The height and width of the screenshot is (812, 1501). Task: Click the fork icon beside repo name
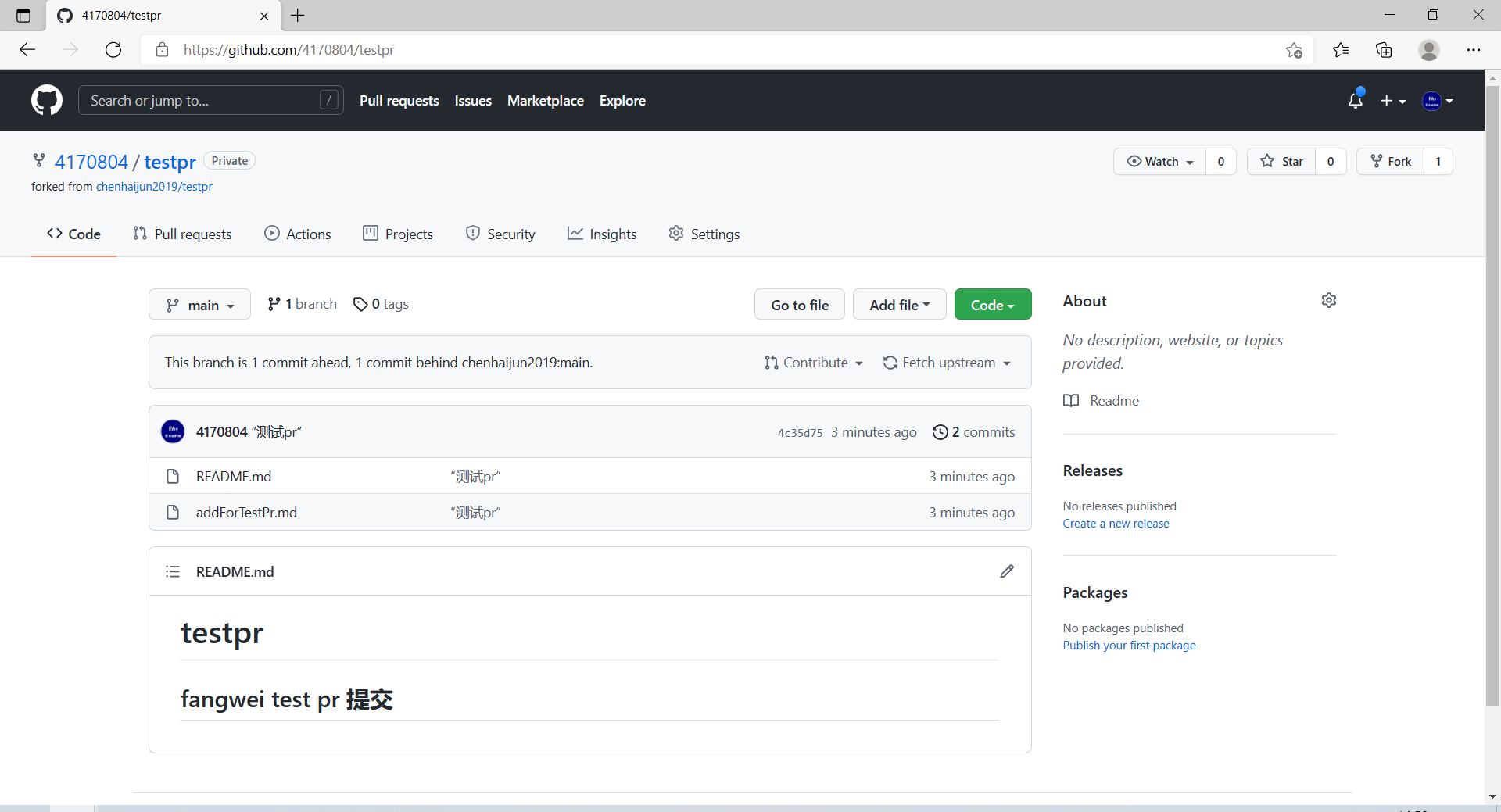click(x=39, y=160)
